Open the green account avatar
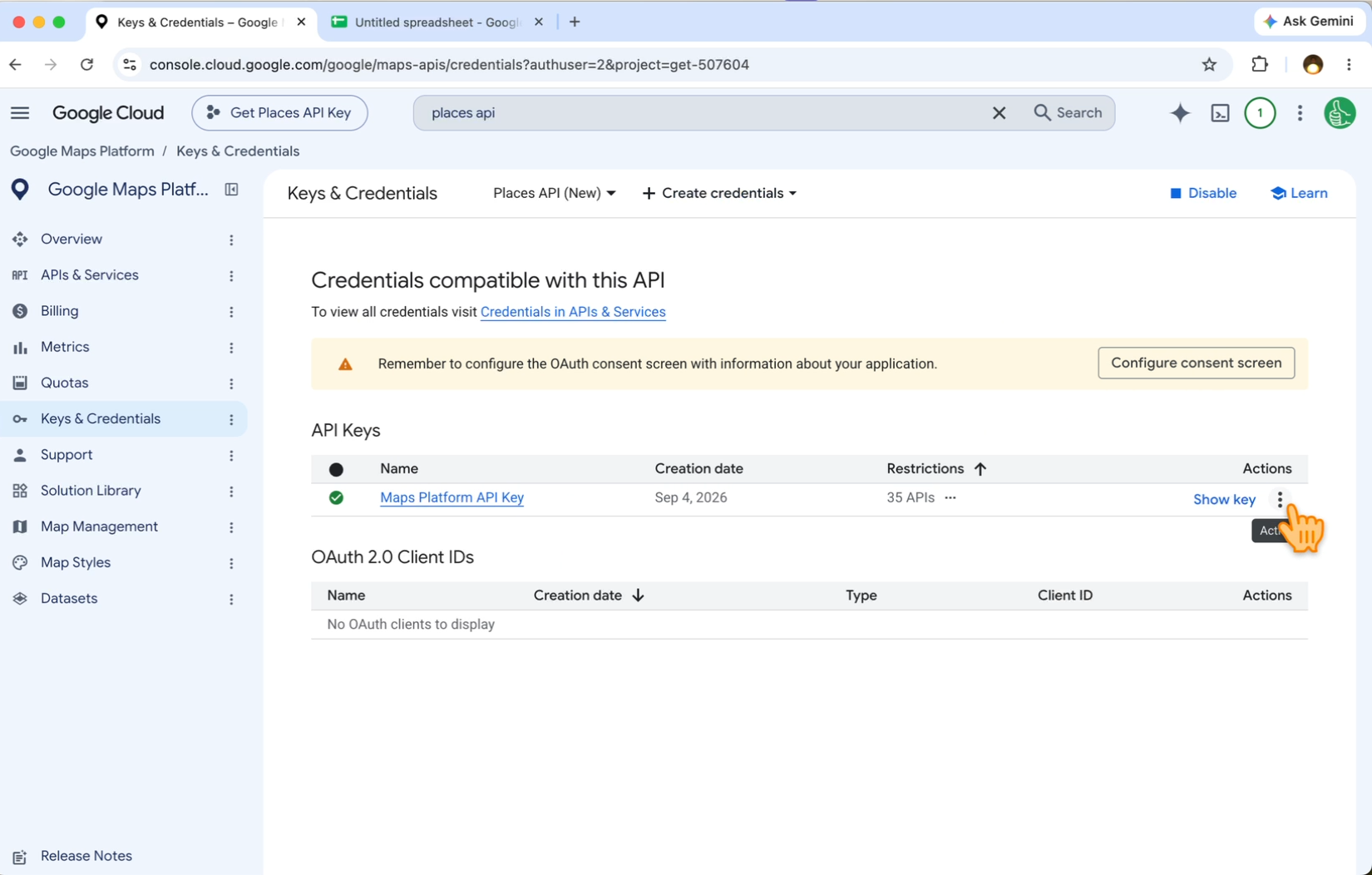Viewport: 1372px width, 875px height. [1340, 113]
